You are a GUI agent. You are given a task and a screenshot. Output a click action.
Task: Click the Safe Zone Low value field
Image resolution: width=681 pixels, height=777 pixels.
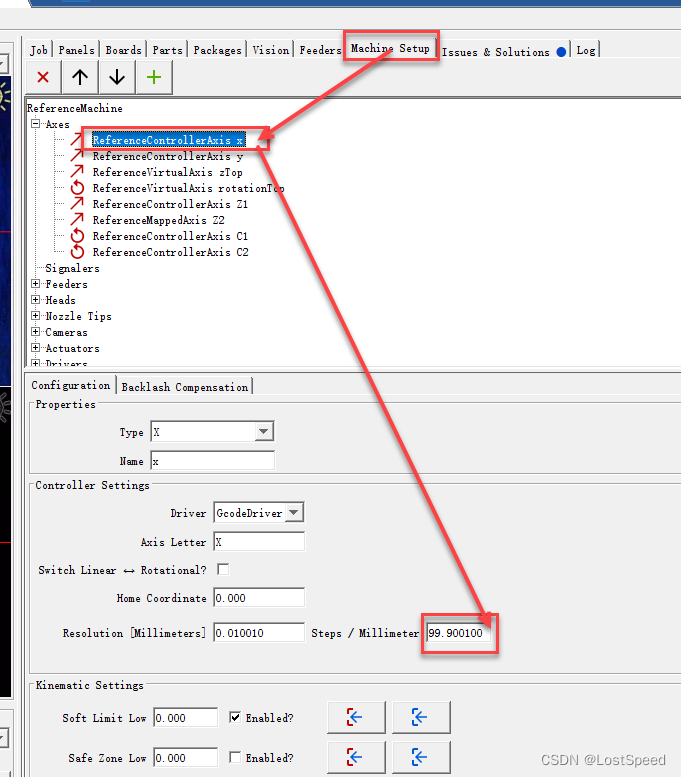click(185, 758)
